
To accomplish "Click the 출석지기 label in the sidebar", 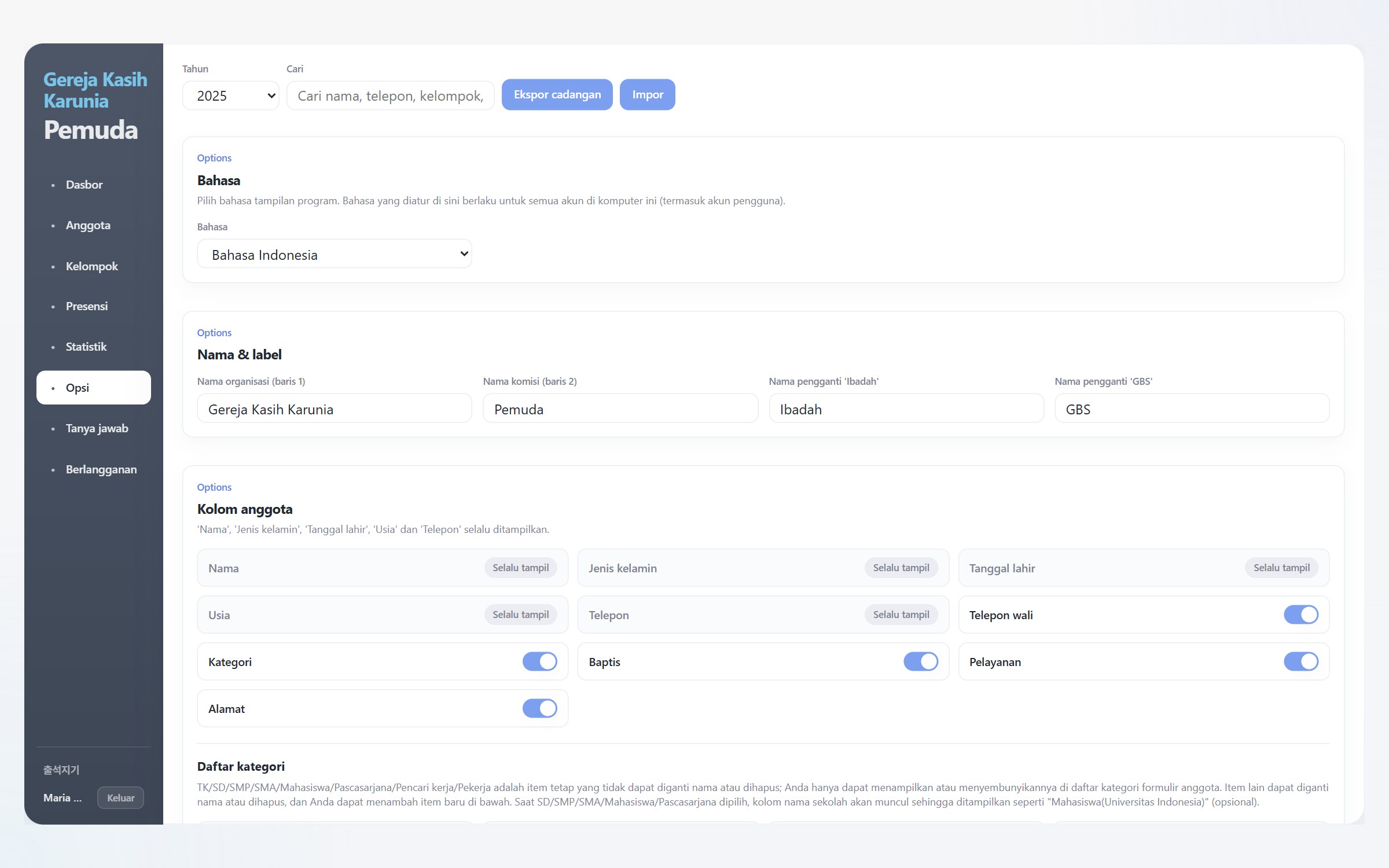I will point(61,770).
